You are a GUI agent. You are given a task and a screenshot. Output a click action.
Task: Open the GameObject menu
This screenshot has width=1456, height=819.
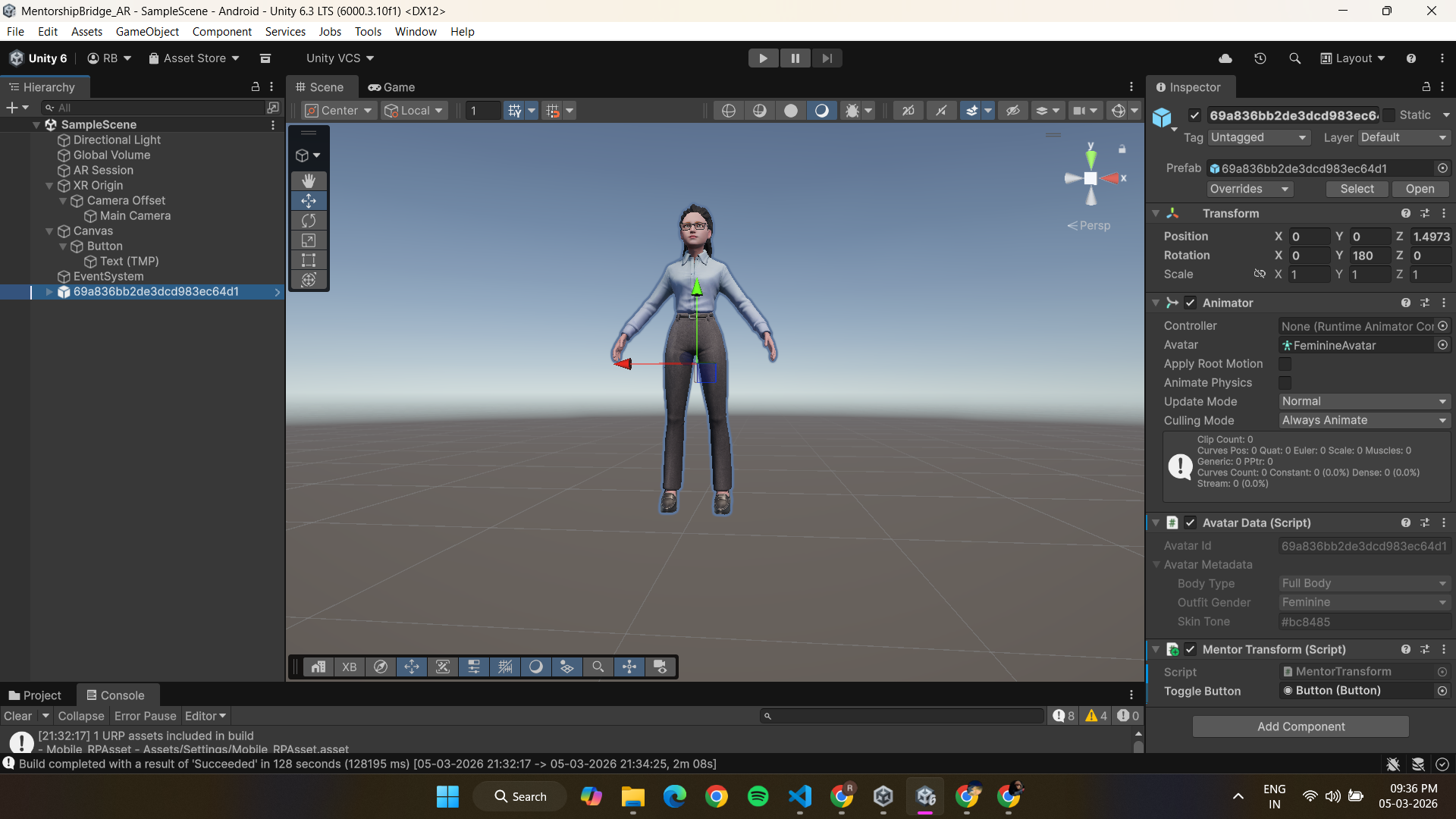pos(147,32)
